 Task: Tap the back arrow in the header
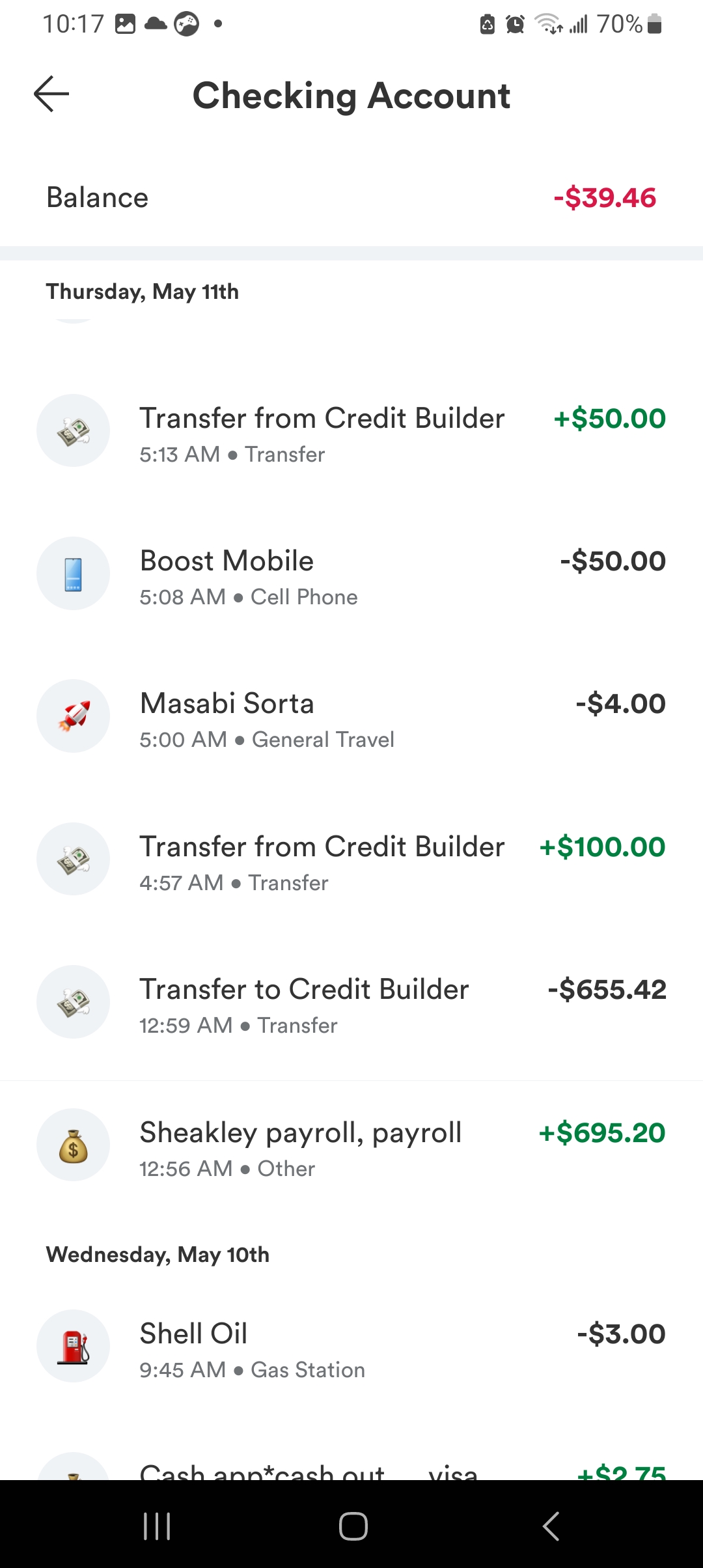pos(51,94)
